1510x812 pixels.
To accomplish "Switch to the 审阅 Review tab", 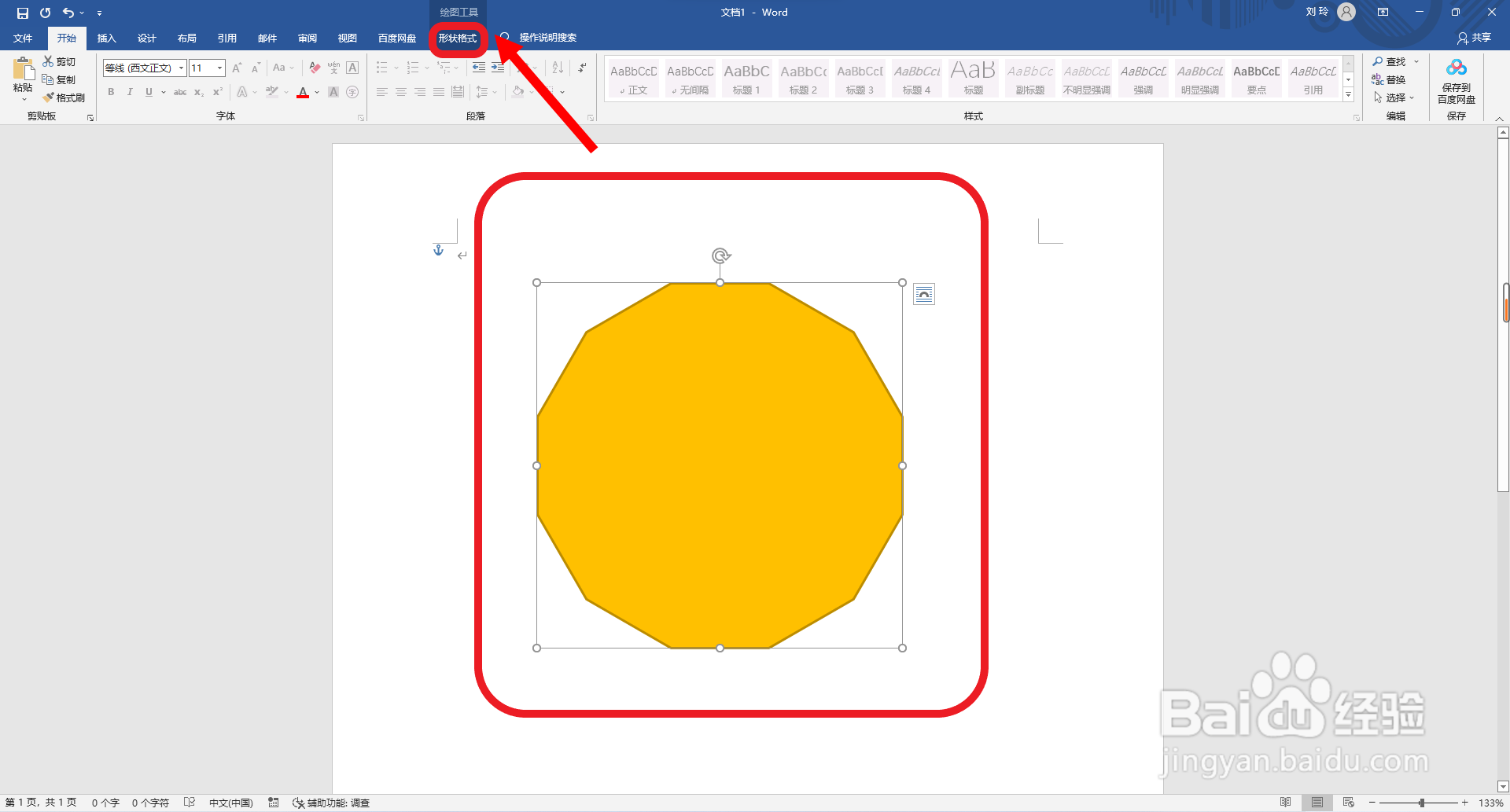I will pyautogui.click(x=307, y=38).
